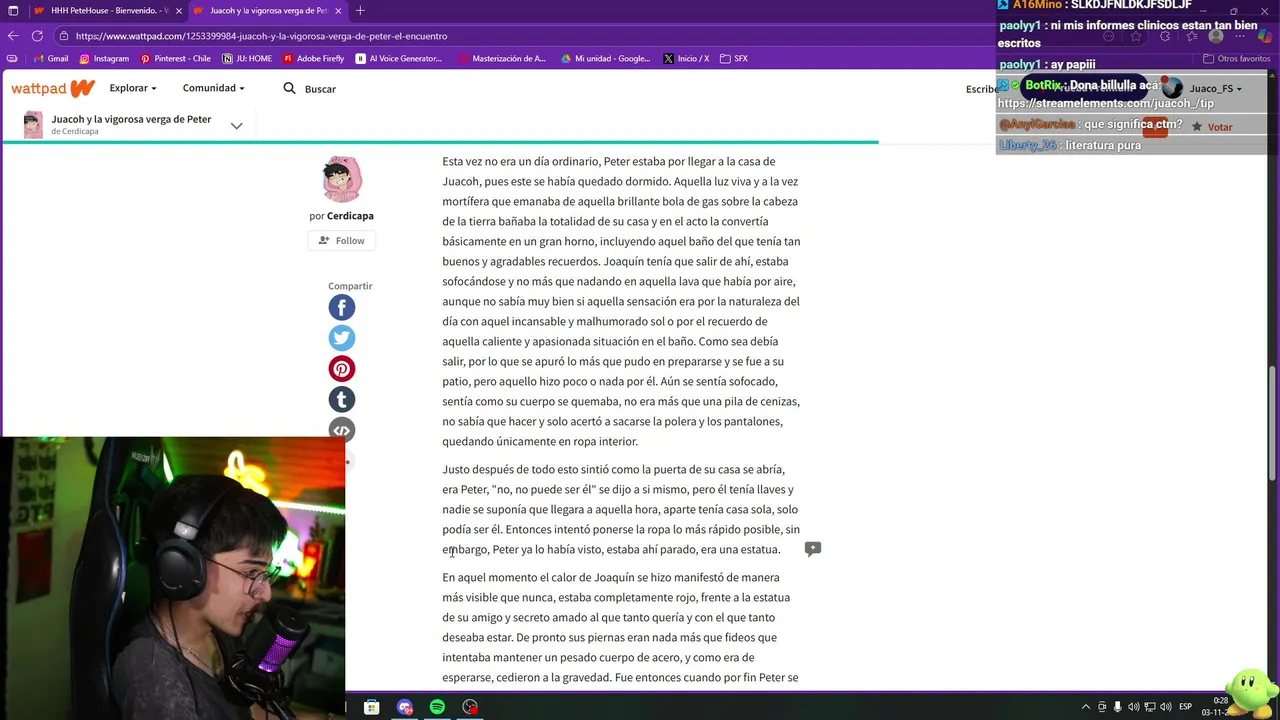Go back in the browser
Image resolution: width=1280 pixels, height=720 pixels.
[13, 36]
